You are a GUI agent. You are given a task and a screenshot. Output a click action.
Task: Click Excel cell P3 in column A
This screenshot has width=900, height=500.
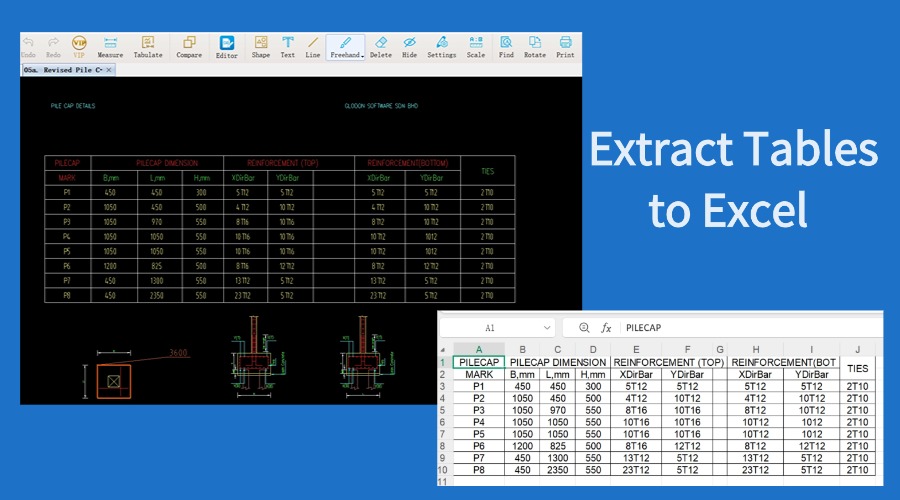[x=479, y=410]
